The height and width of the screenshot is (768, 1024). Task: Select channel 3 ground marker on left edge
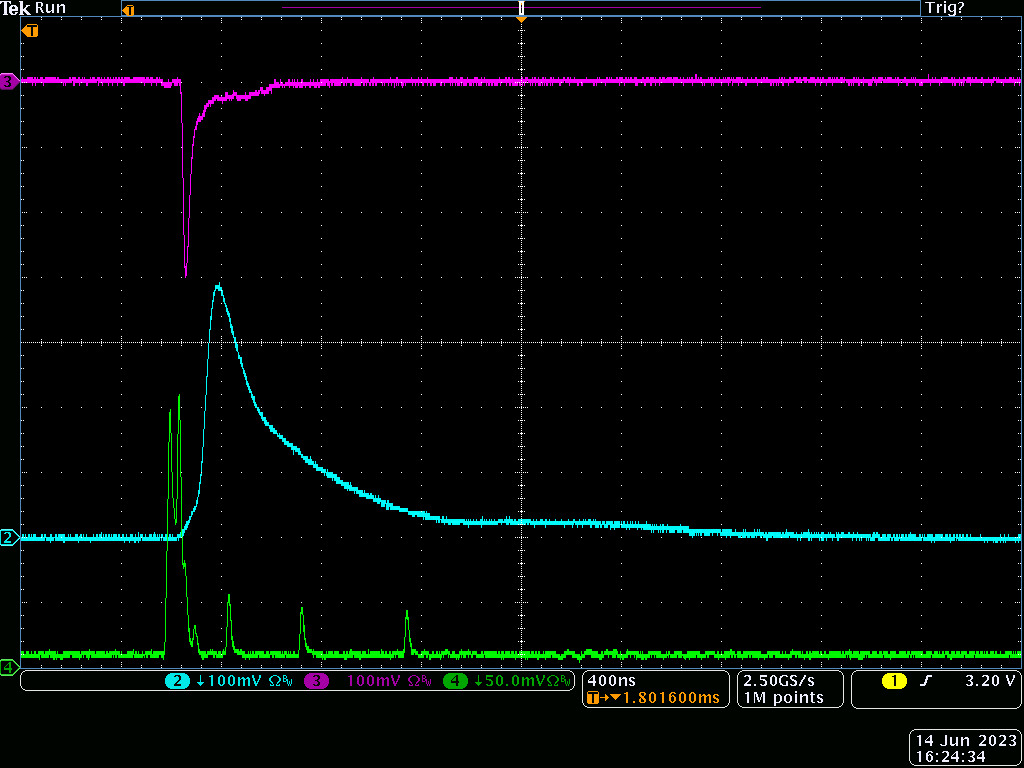[9, 82]
